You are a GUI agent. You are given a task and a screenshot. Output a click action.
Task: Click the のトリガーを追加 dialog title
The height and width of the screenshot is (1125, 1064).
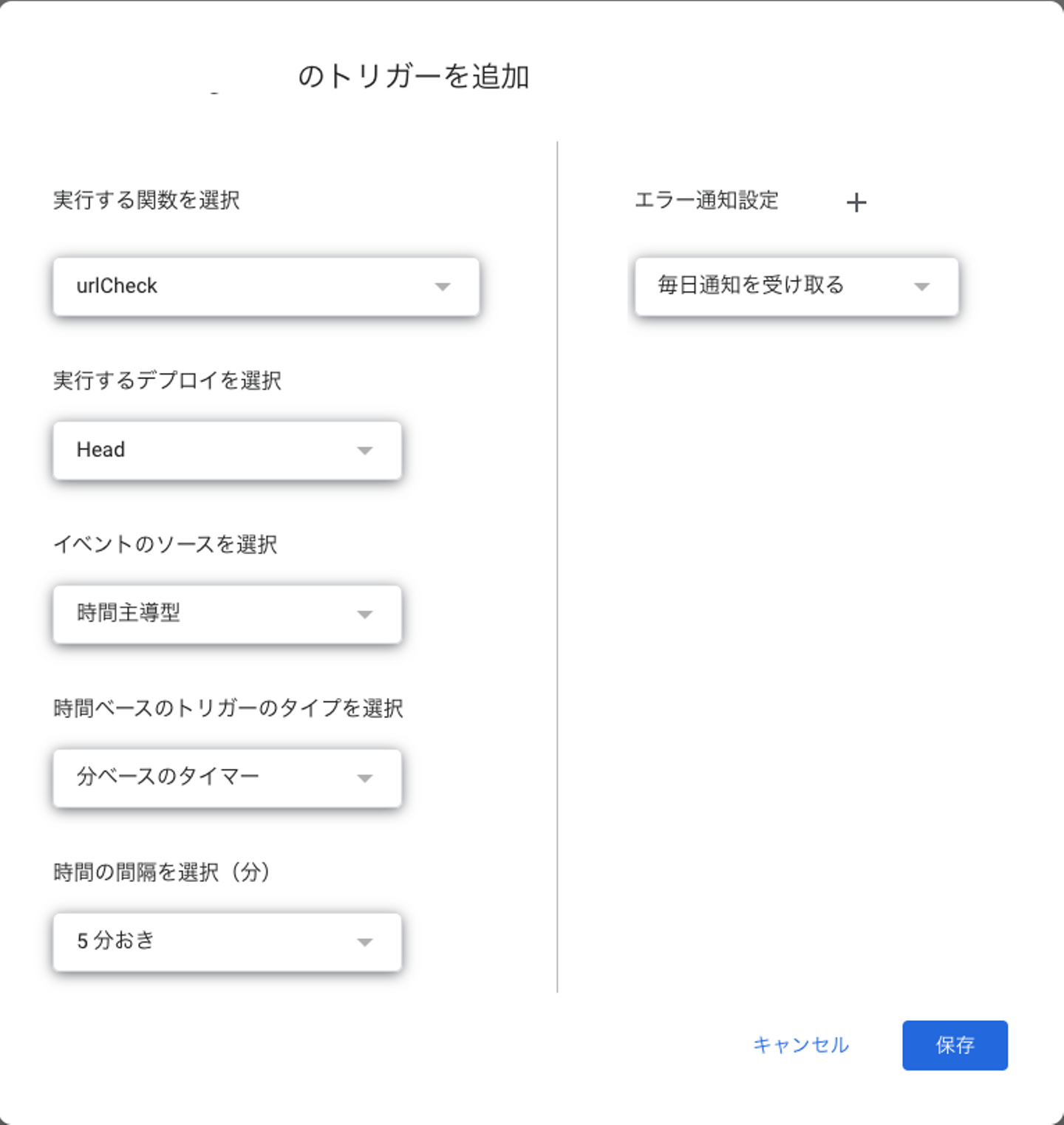(x=414, y=77)
